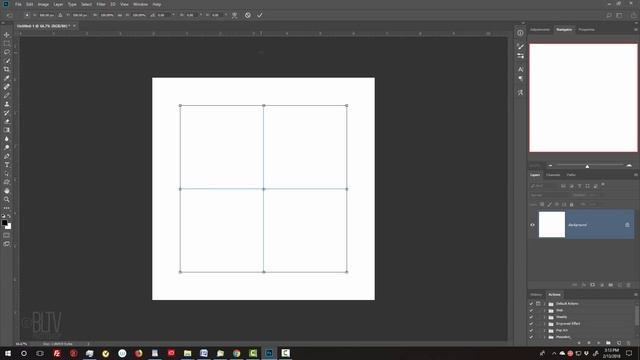Image resolution: width=640 pixels, height=360 pixels.
Task: Toggle layer filtering switch
Action: (603, 185)
